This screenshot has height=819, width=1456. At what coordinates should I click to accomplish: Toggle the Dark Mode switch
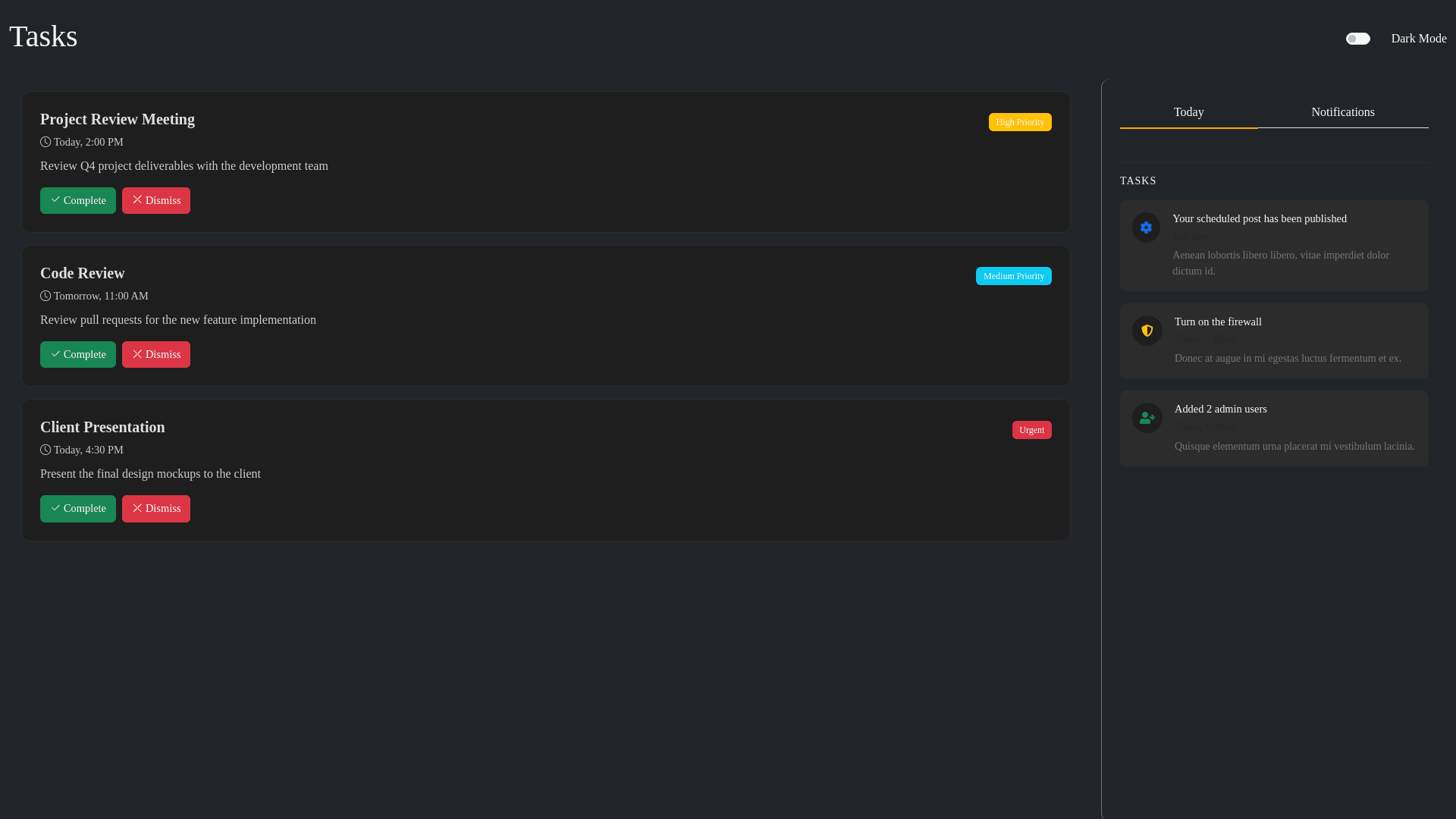click(1357, 39)
